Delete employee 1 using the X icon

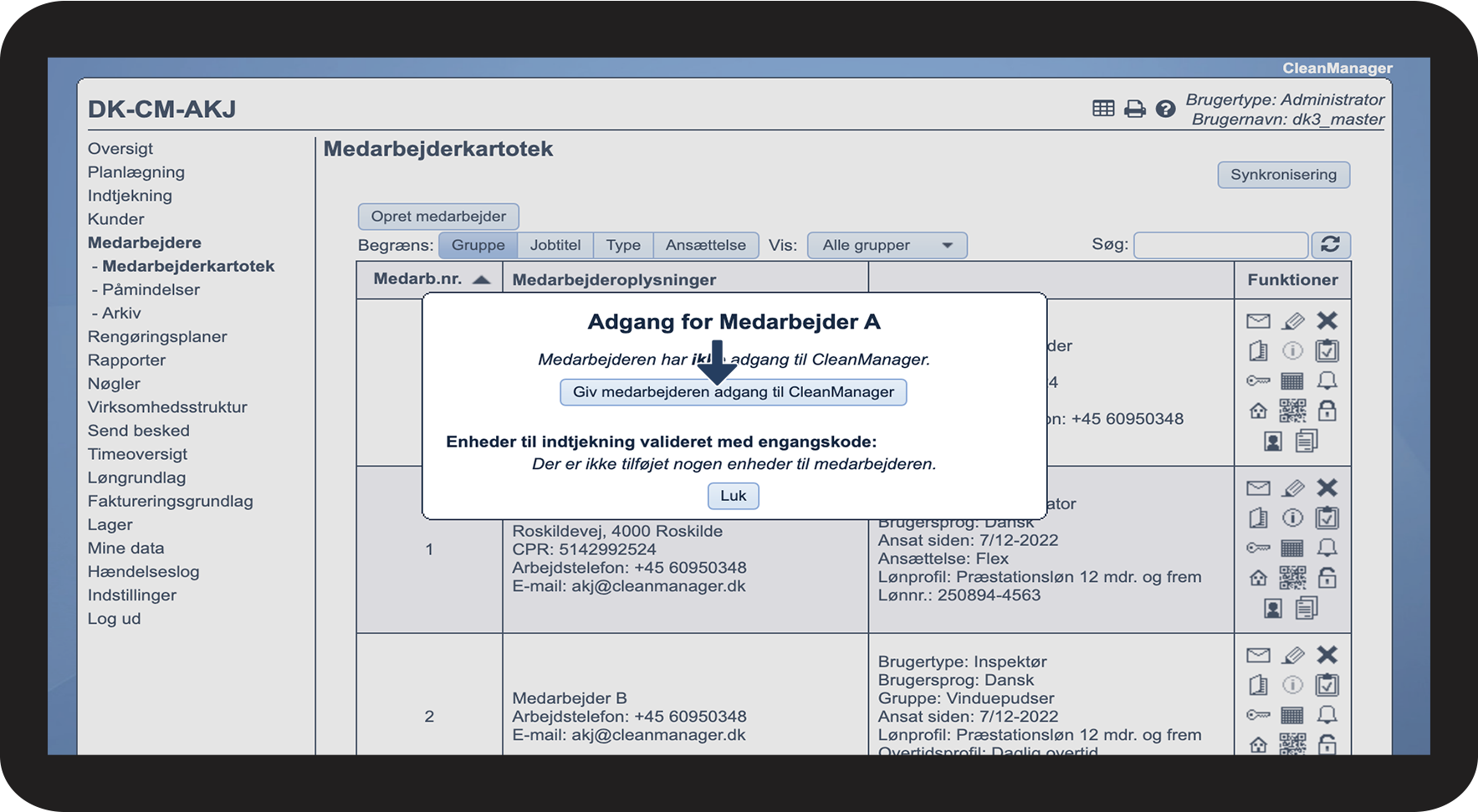(1327, 488)
